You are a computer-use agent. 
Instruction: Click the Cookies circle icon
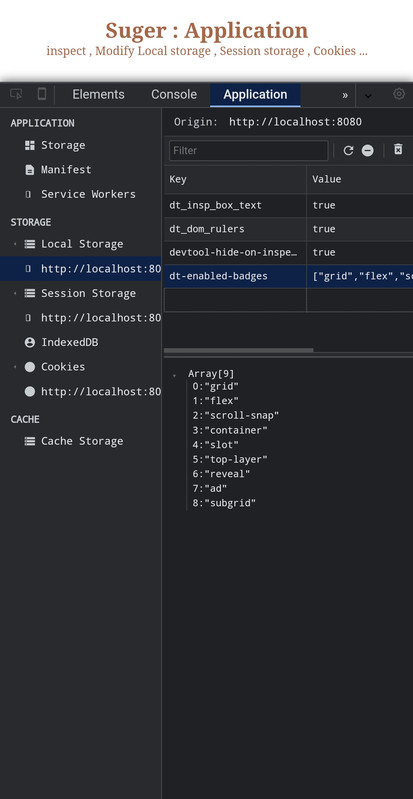(30, 367)
